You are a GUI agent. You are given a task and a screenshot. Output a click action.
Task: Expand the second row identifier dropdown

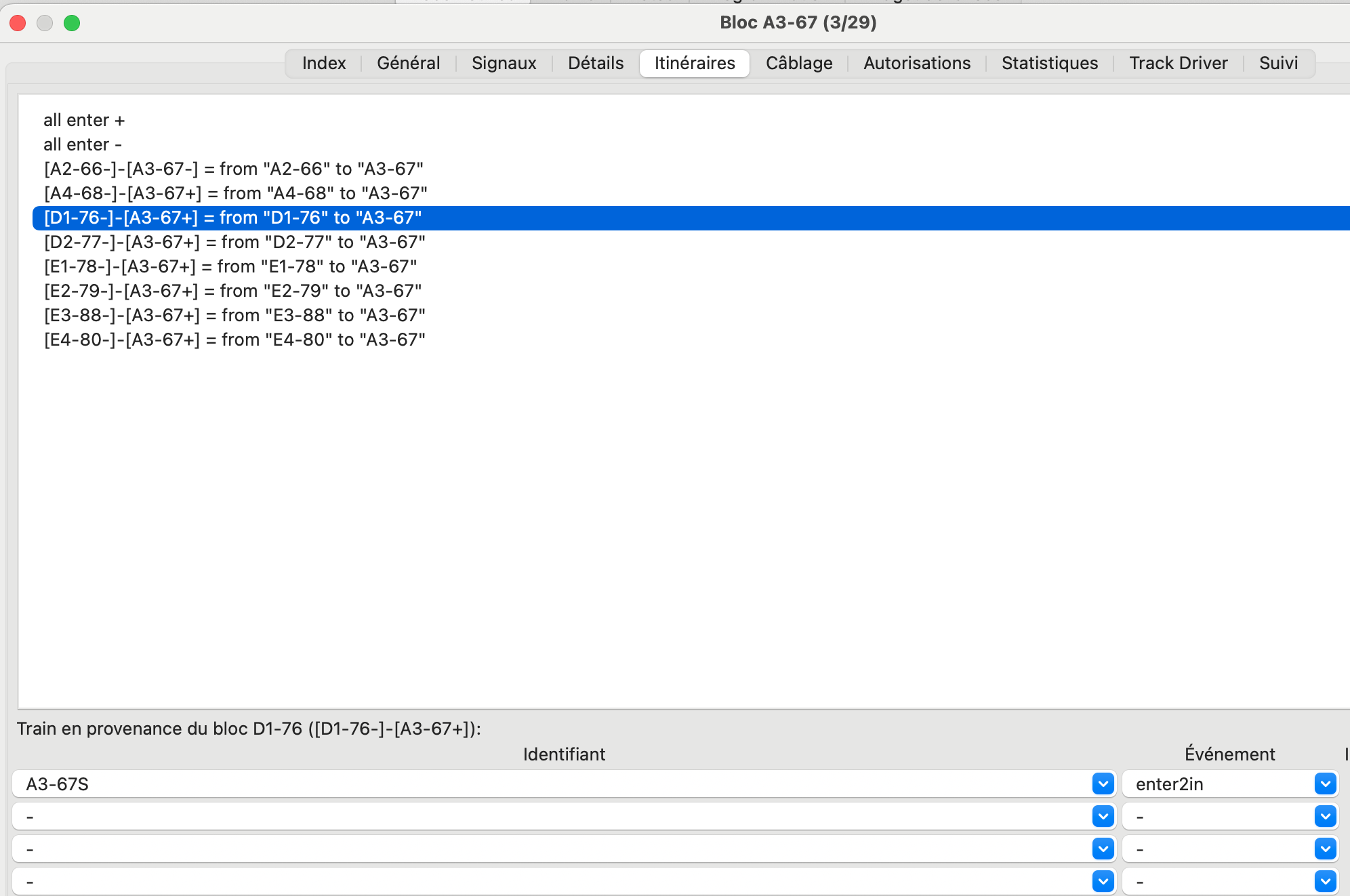click(x=1103, y=817)
